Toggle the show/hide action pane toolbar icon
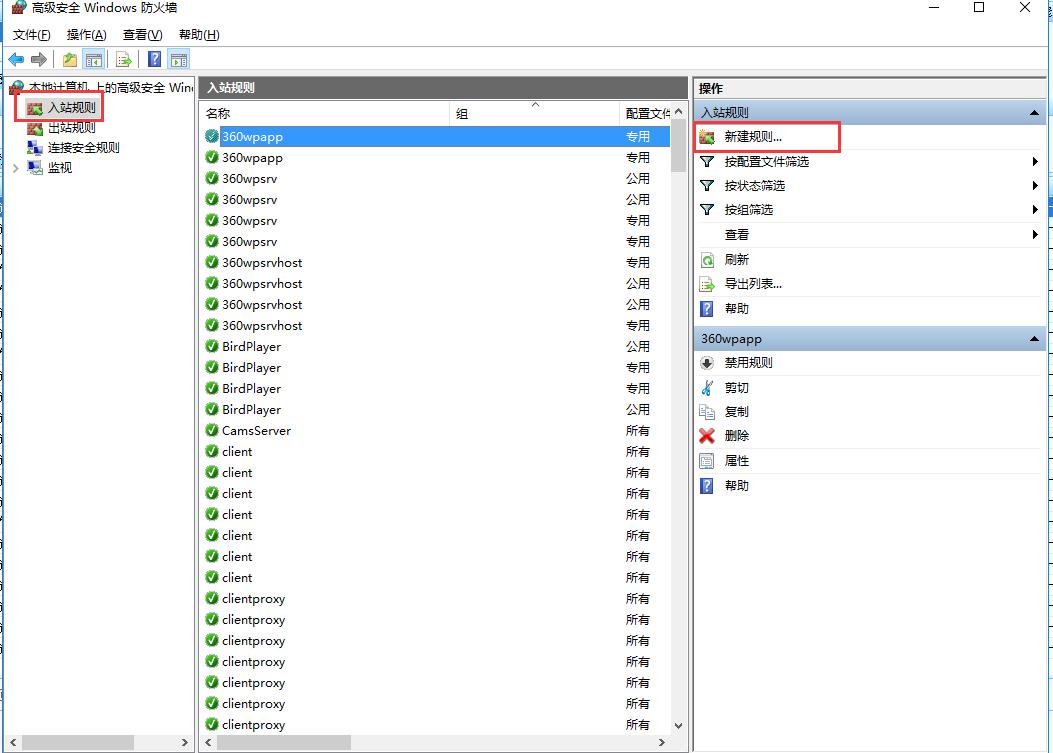This screenshot has width=1053, height=753. [x=179, y=60]
